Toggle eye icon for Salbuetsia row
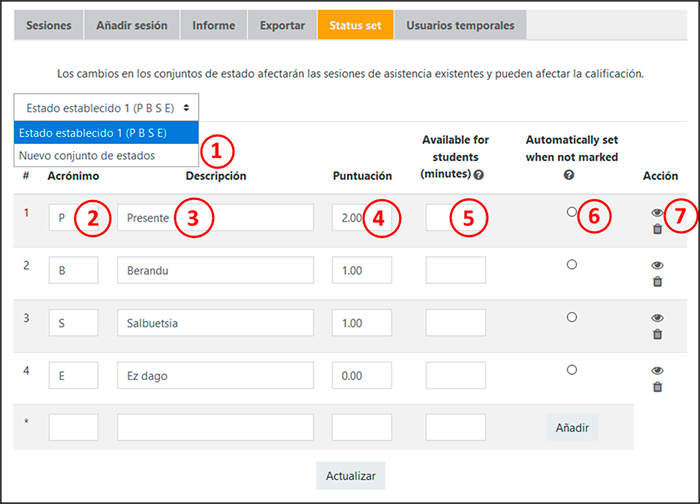This screenshot has width=700, height=504. pyautogui.click(x=657, y=317)
